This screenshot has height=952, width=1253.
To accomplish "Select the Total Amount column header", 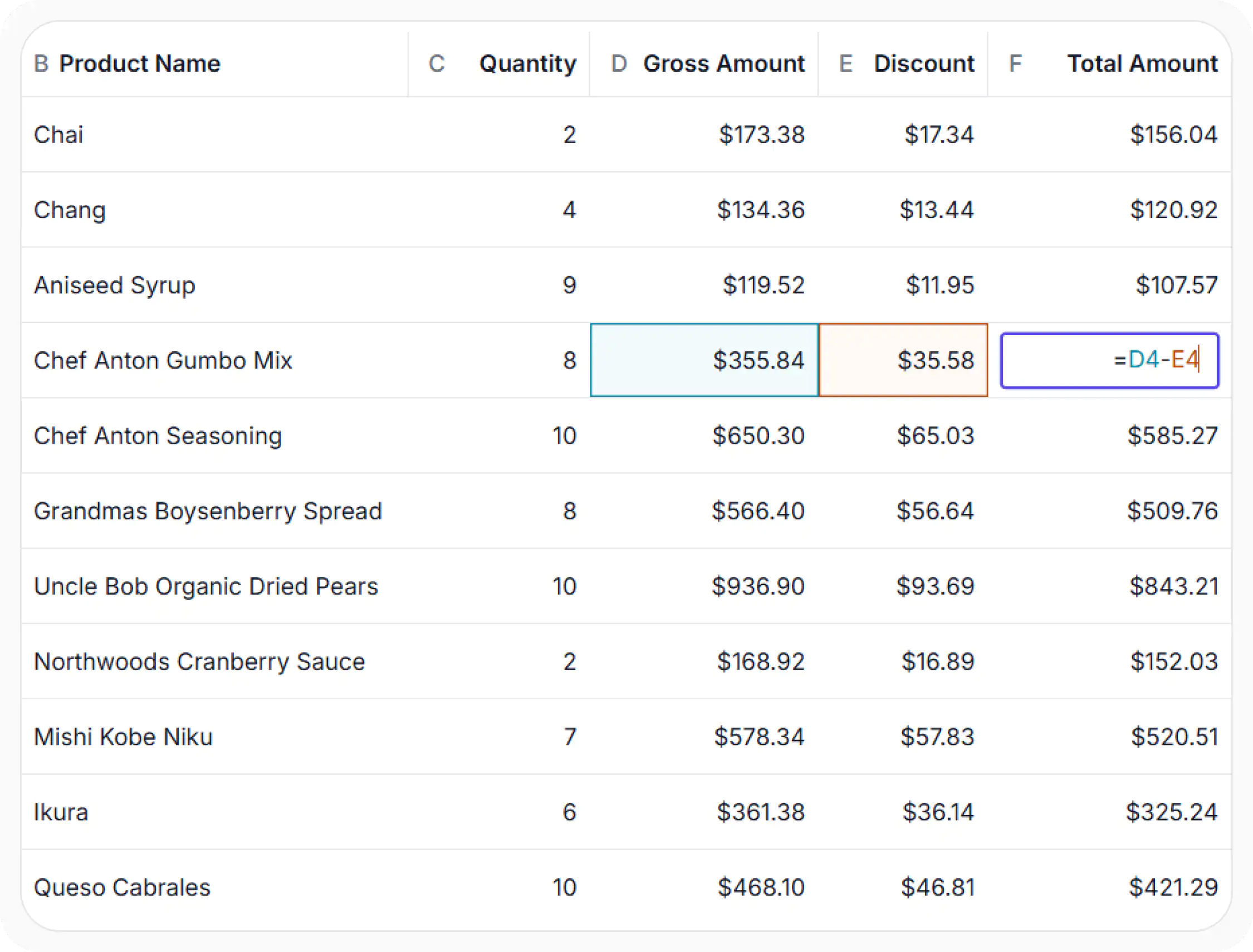I will [x=1110, y=63].
